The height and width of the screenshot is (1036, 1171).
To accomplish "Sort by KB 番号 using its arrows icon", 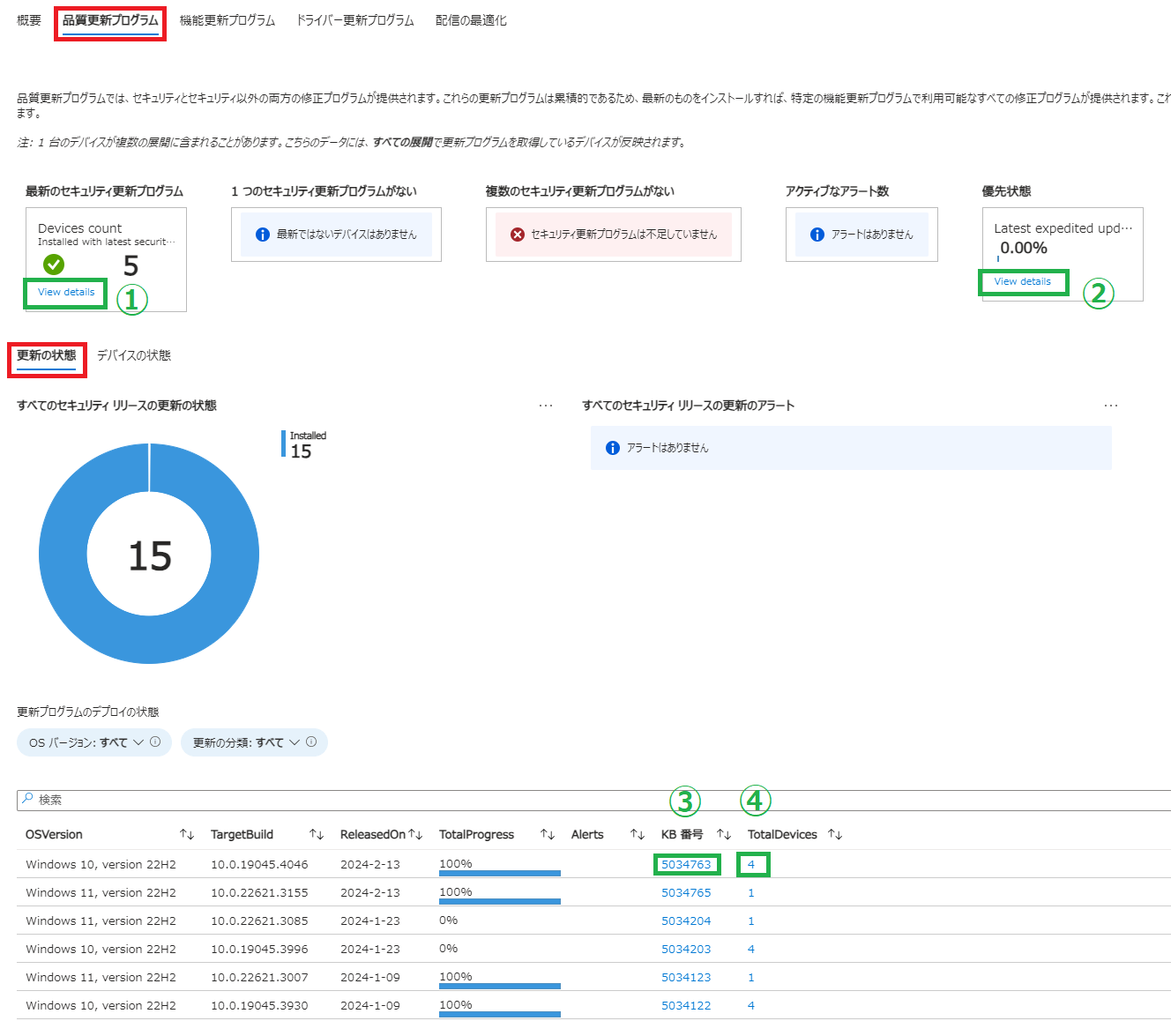I will [724, 834].
